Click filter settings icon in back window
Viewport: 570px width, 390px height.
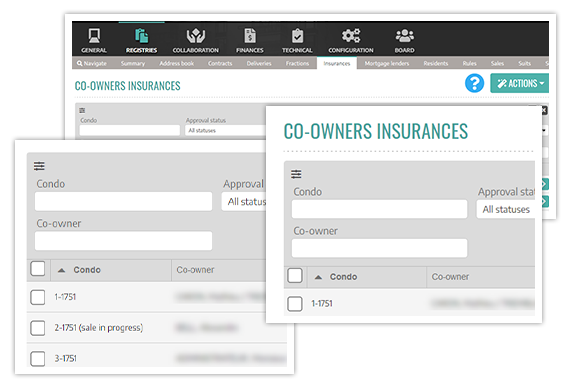(x=82, y=110)
